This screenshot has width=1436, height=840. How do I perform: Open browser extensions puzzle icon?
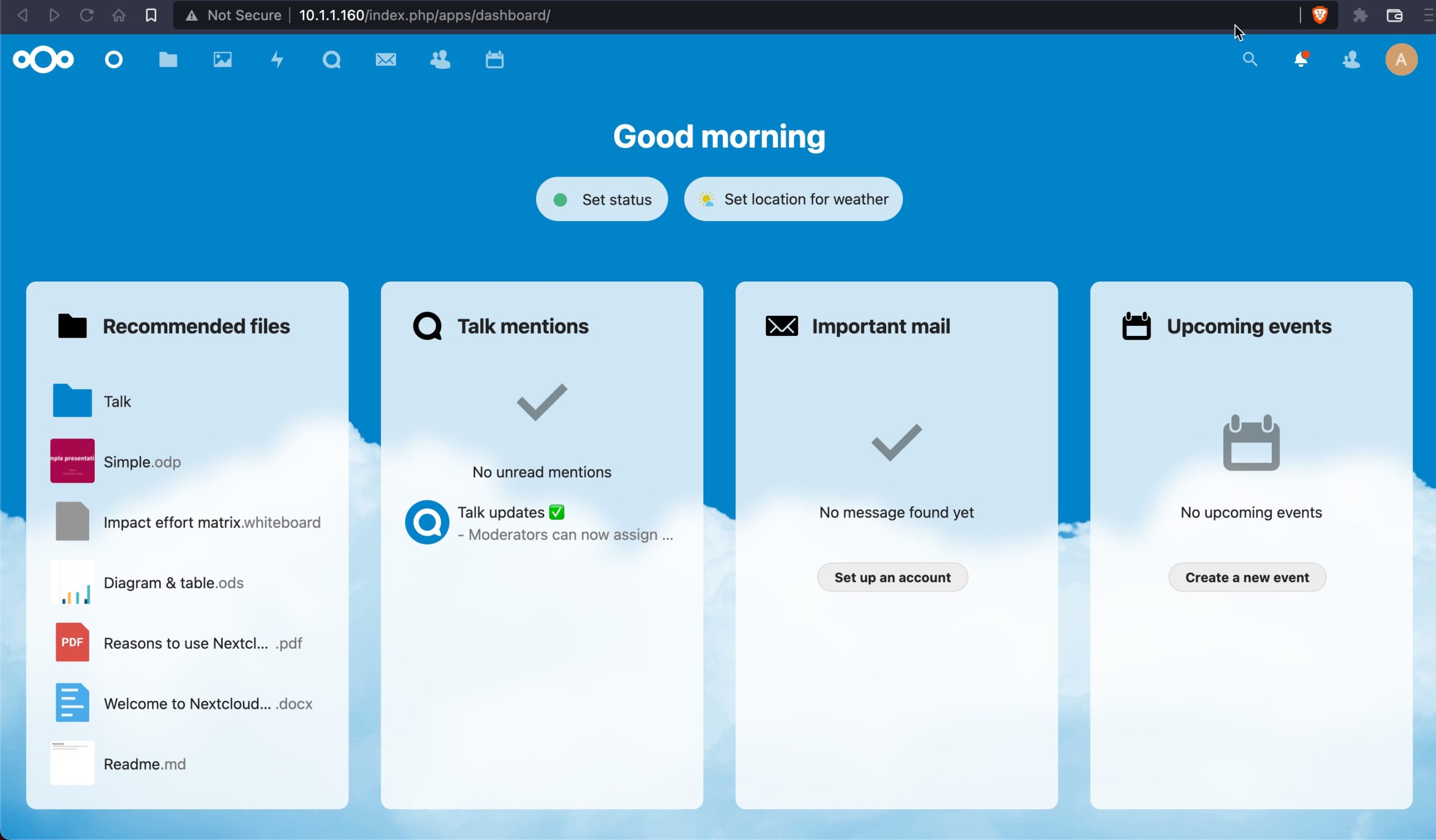point(1360,15)
